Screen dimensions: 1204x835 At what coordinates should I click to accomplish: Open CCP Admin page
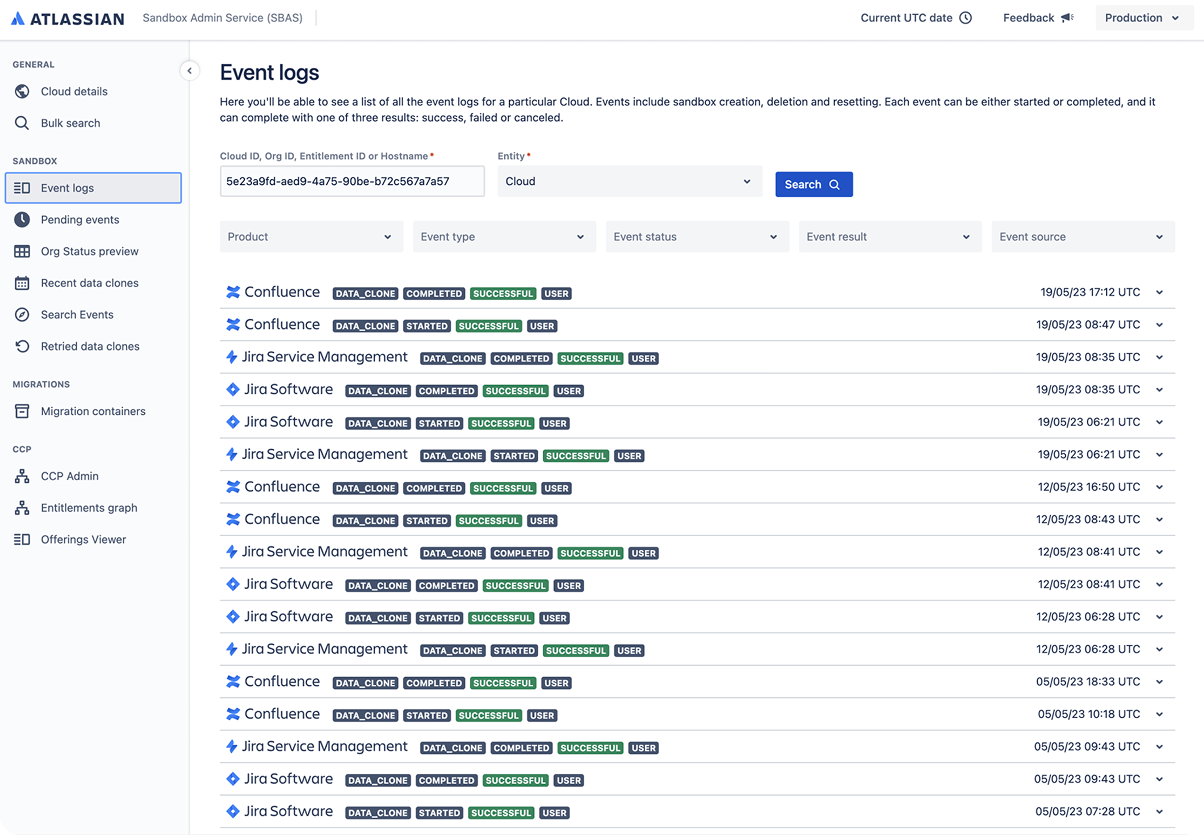click(93, 476)
